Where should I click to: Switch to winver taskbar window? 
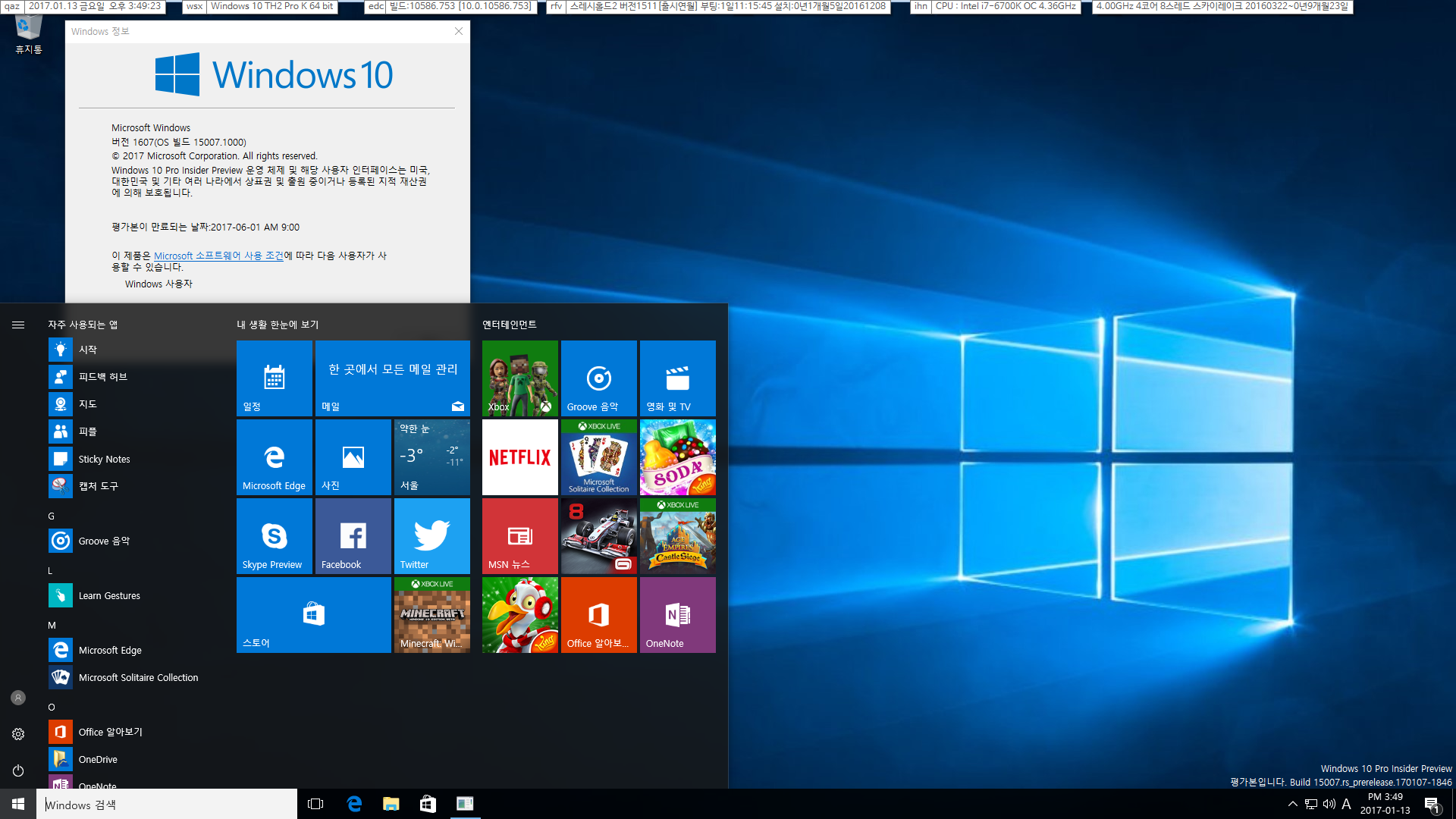tap(465, 804)
